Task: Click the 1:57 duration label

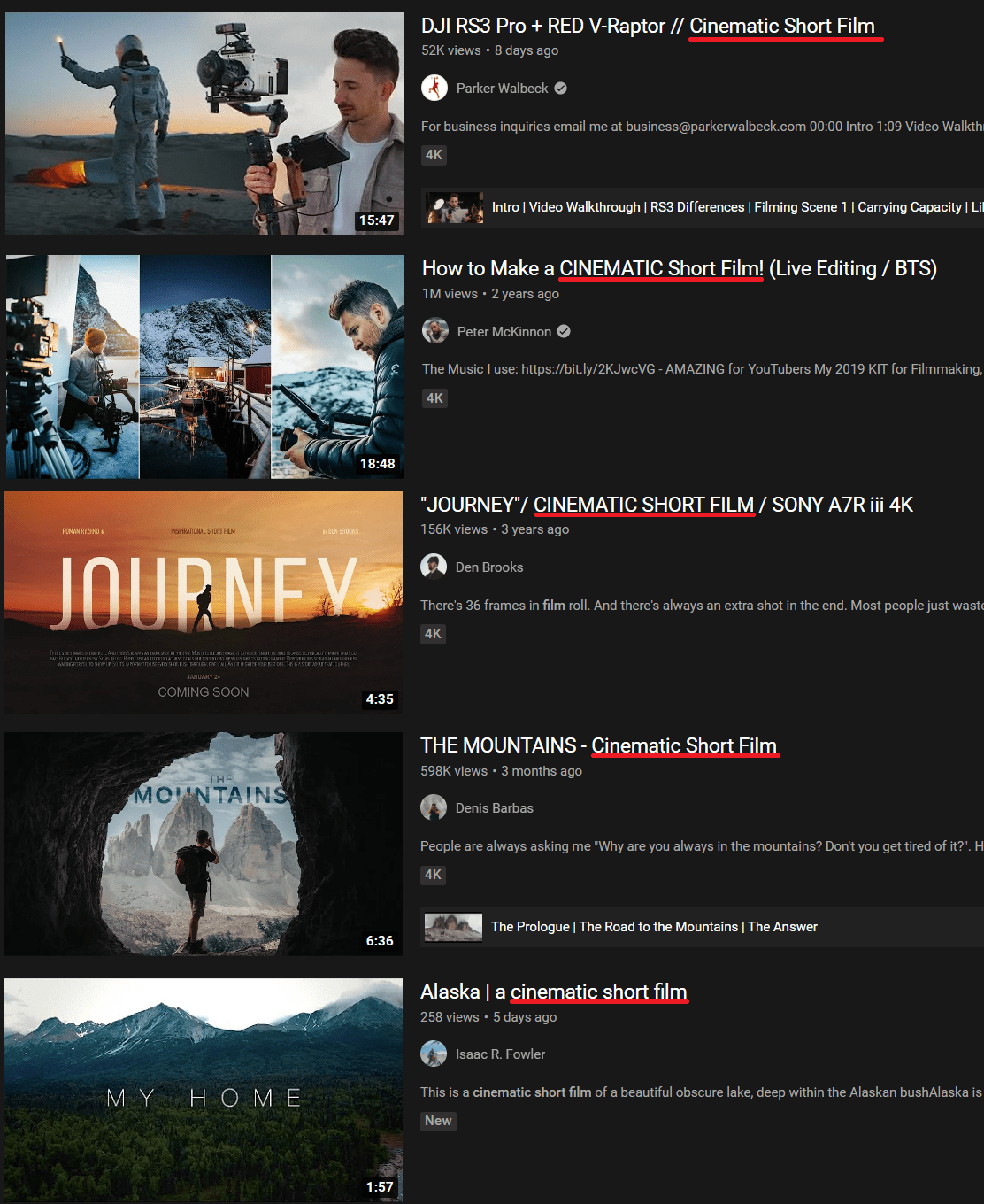Action: pos(380,1187)
